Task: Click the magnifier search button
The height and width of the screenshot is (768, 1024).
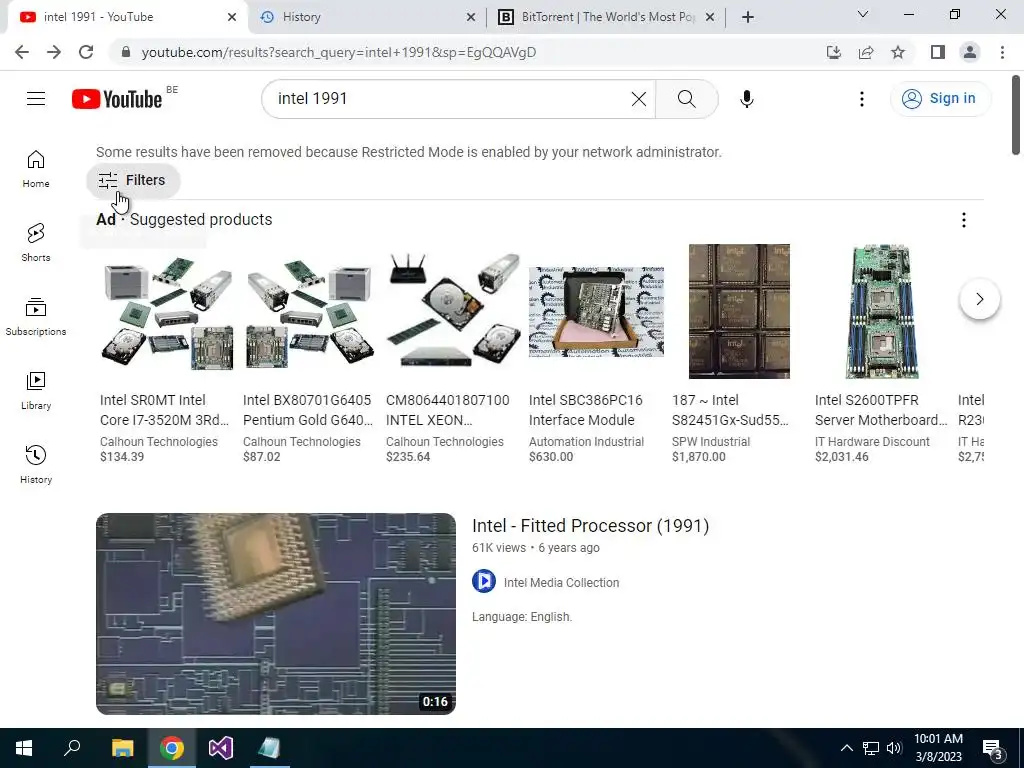Action: [x=686, y=99]
